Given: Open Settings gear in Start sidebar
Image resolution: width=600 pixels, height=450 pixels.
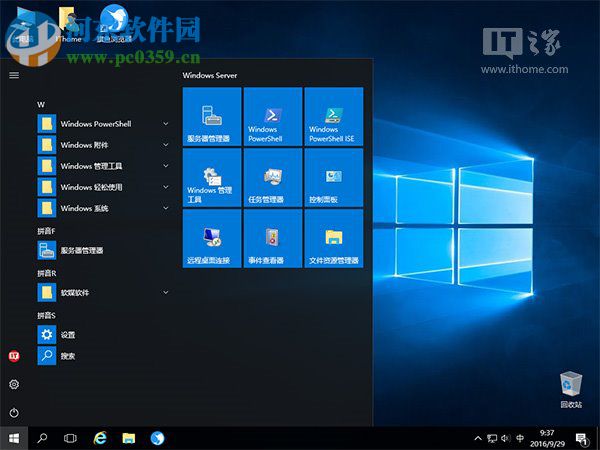Looking at the screenshot, I should pos(14,384).
